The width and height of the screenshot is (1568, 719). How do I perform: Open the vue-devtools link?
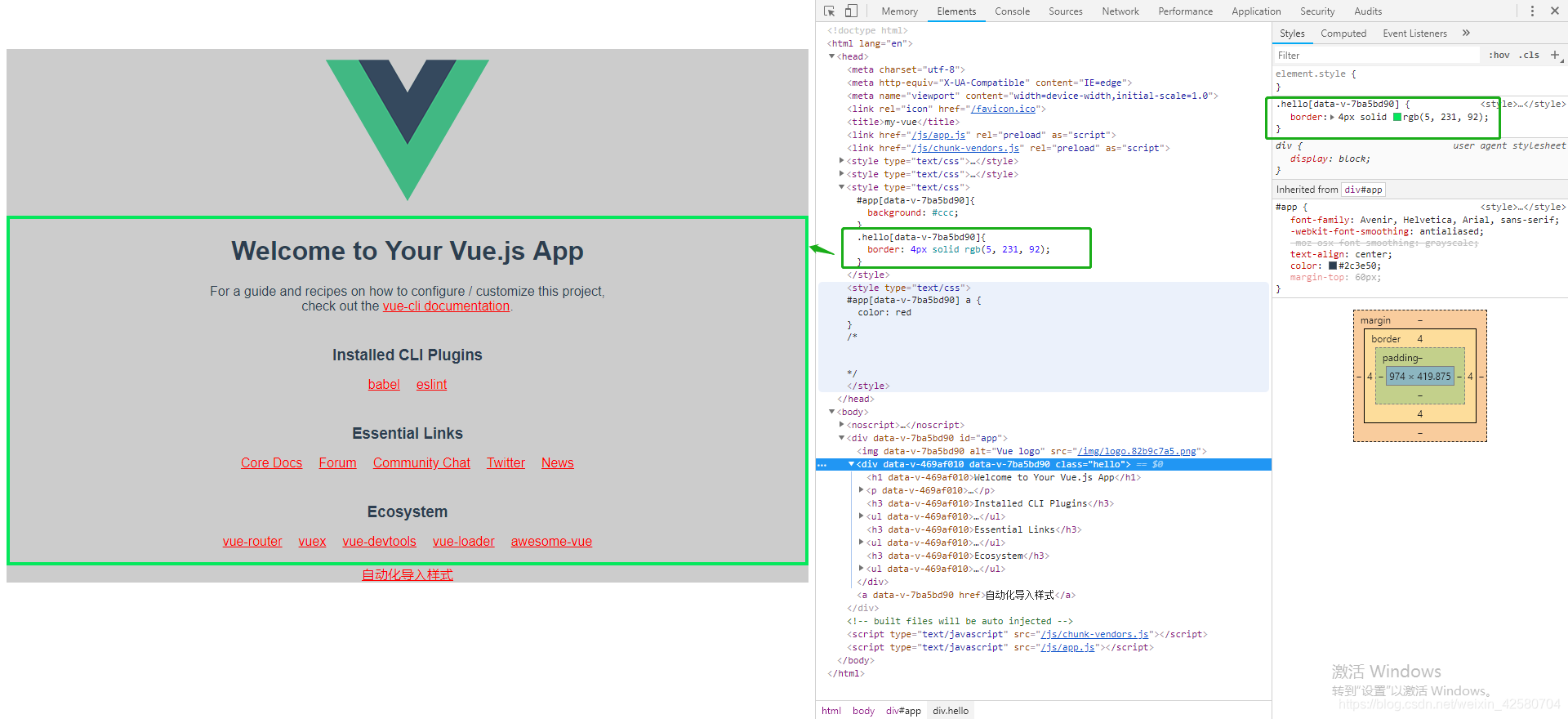point(379,542)
